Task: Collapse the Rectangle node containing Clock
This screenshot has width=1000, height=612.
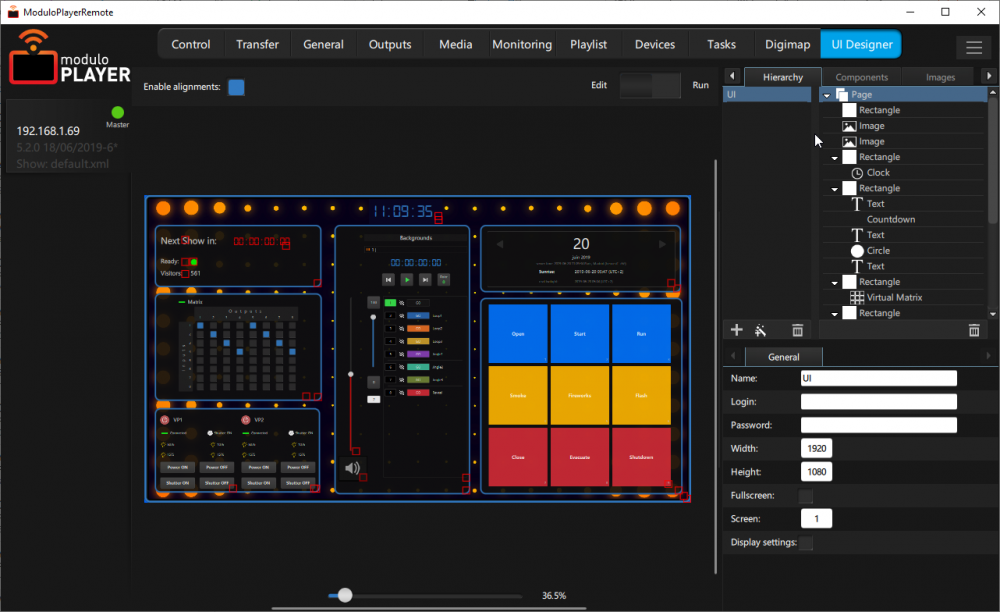Action: (x=834, y=156)
